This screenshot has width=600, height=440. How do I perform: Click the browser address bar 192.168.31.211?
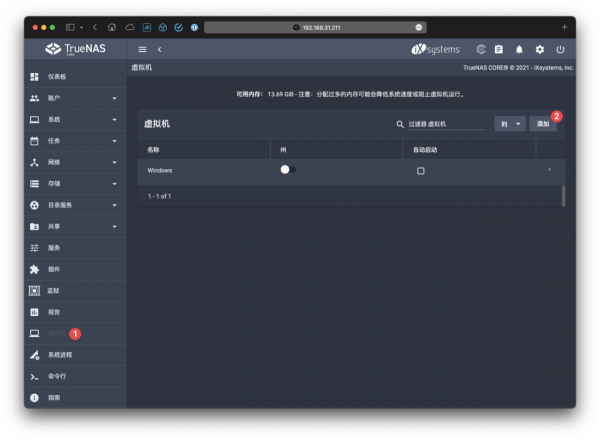315,28
